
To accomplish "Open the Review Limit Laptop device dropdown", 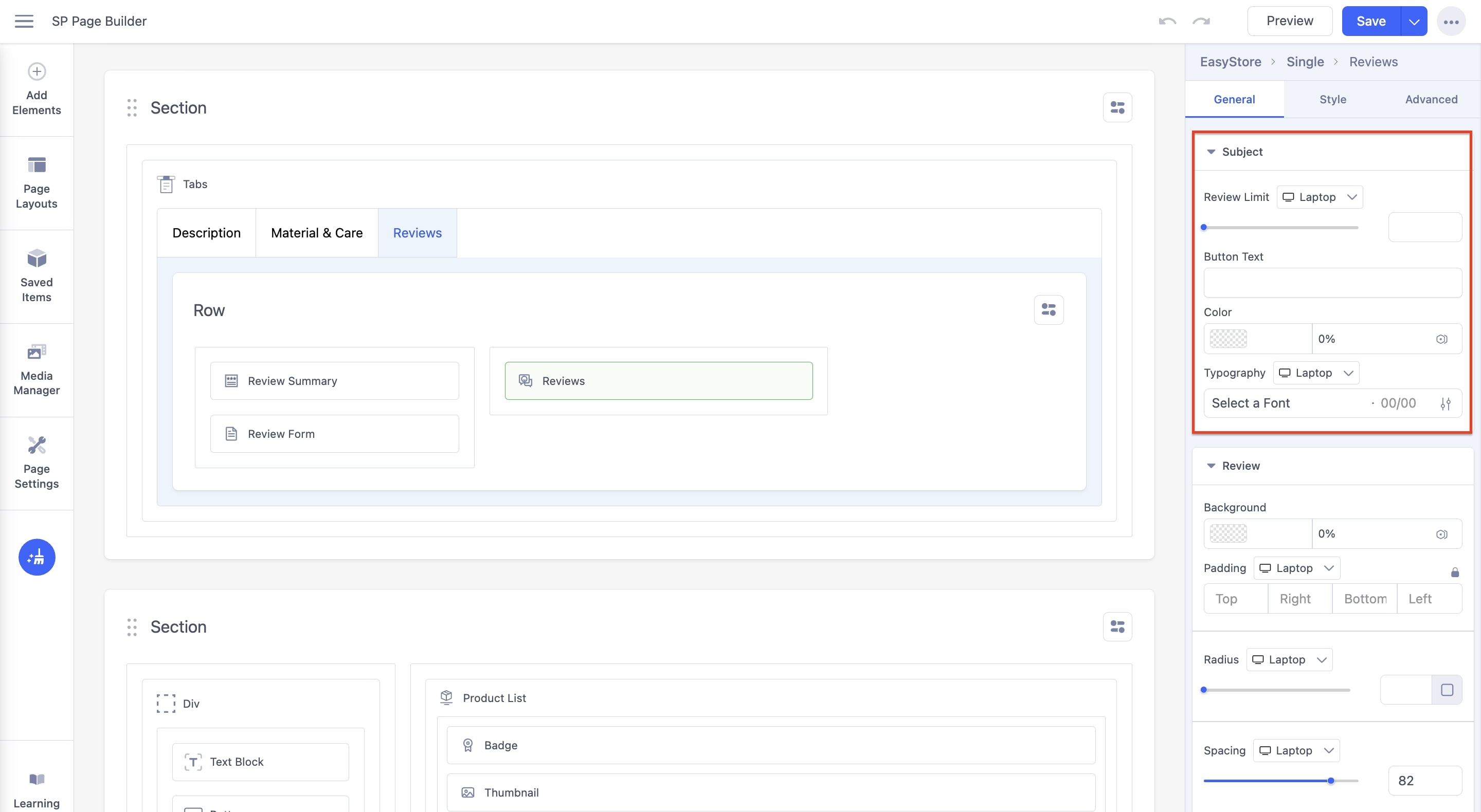I will [1320, 197].
